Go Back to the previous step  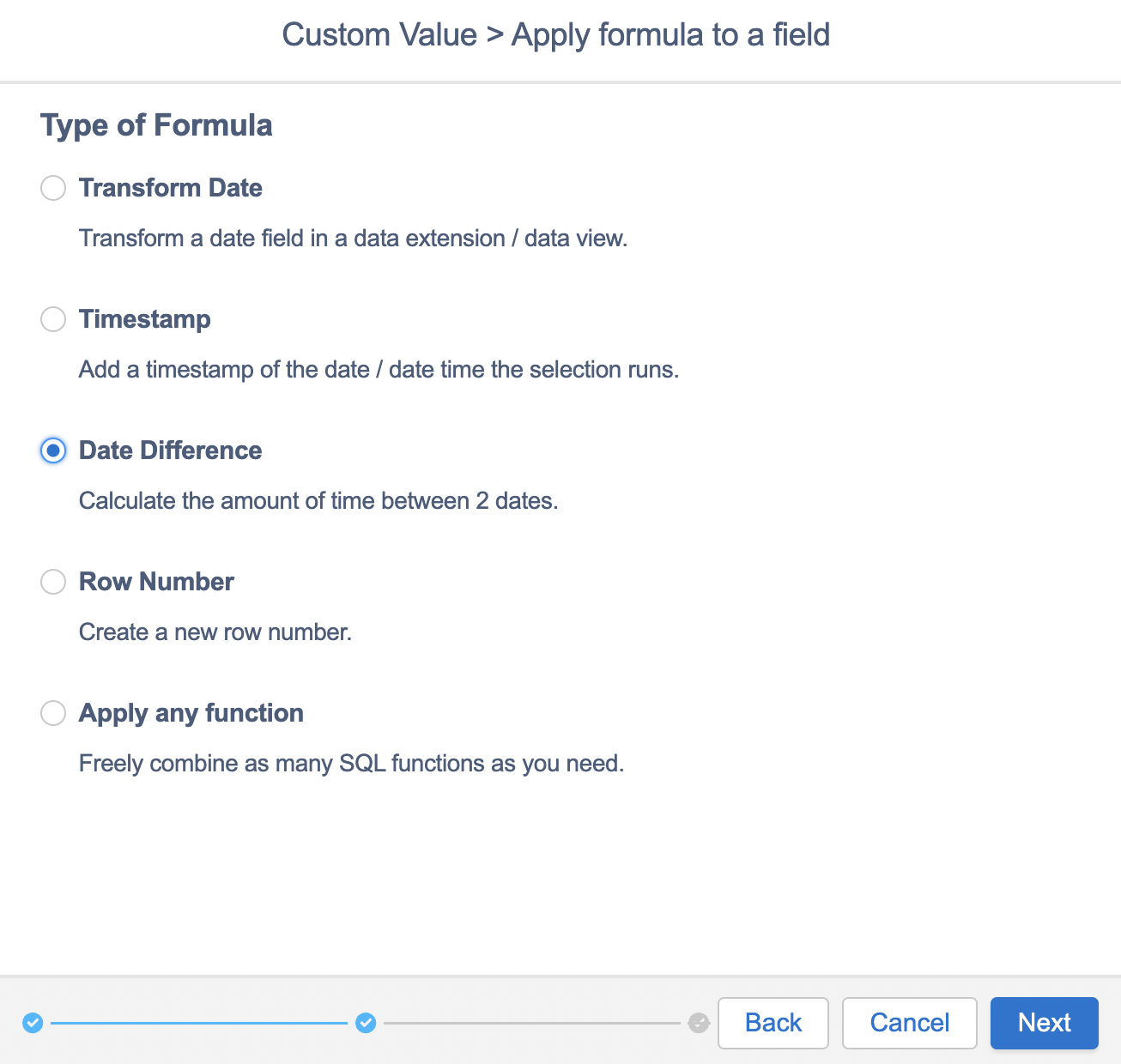click(x=773, y=1023)
